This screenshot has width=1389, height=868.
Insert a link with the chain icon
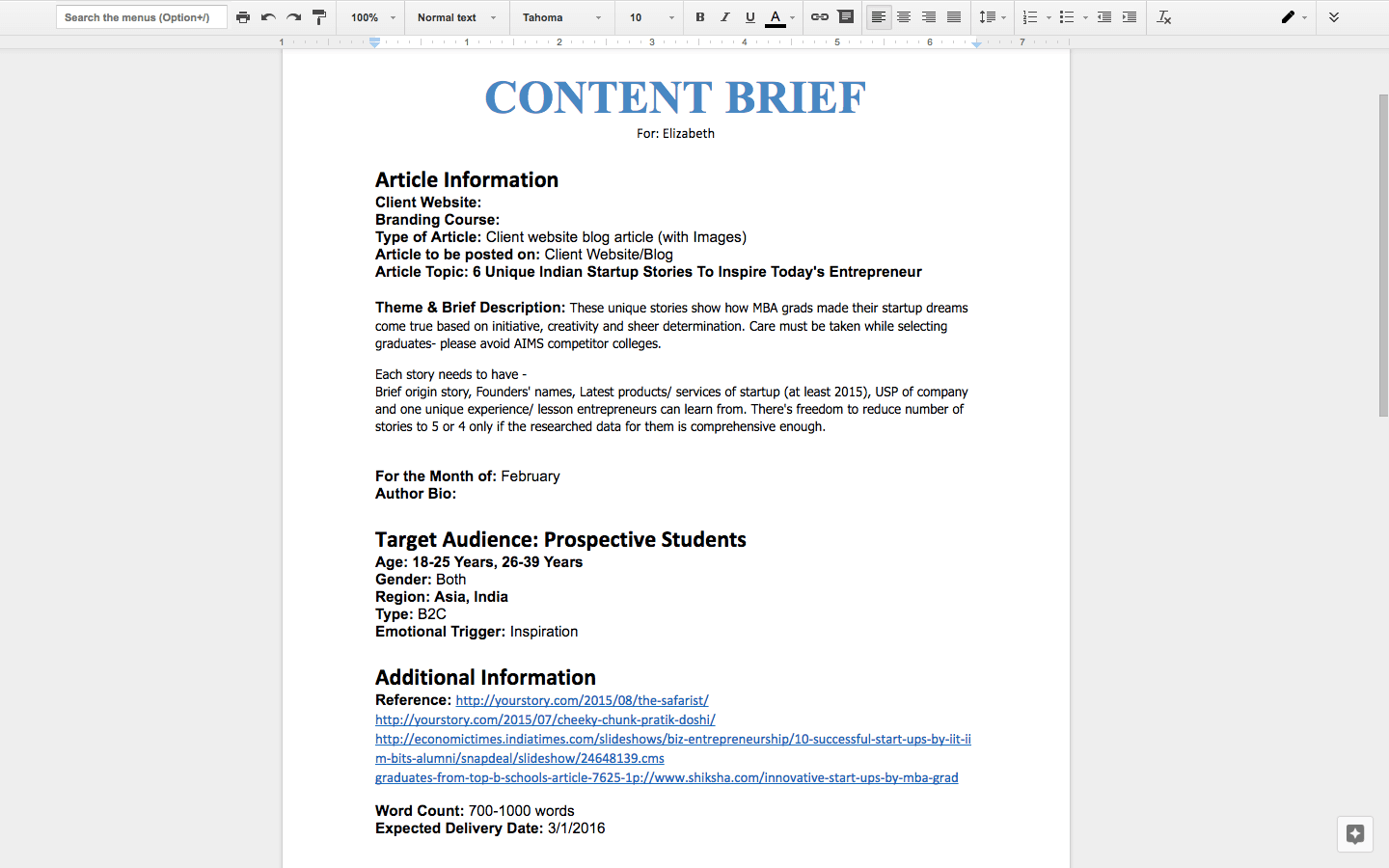[x=820, y=17]
